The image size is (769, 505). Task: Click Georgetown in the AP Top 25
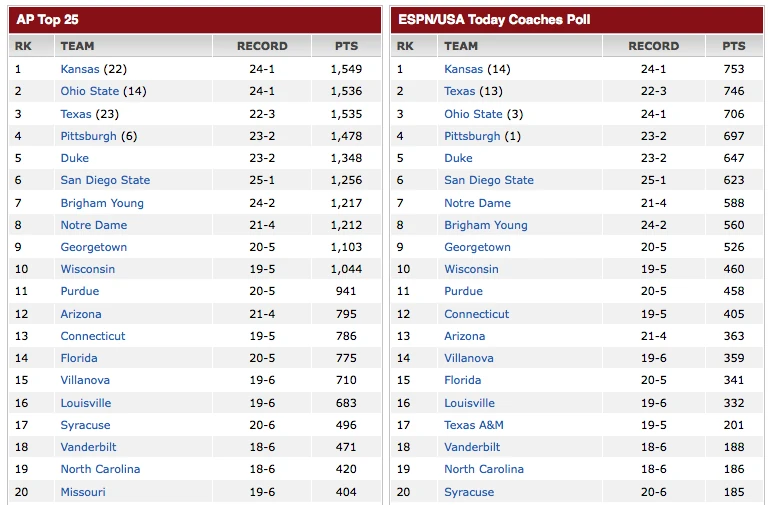[94, 247]
